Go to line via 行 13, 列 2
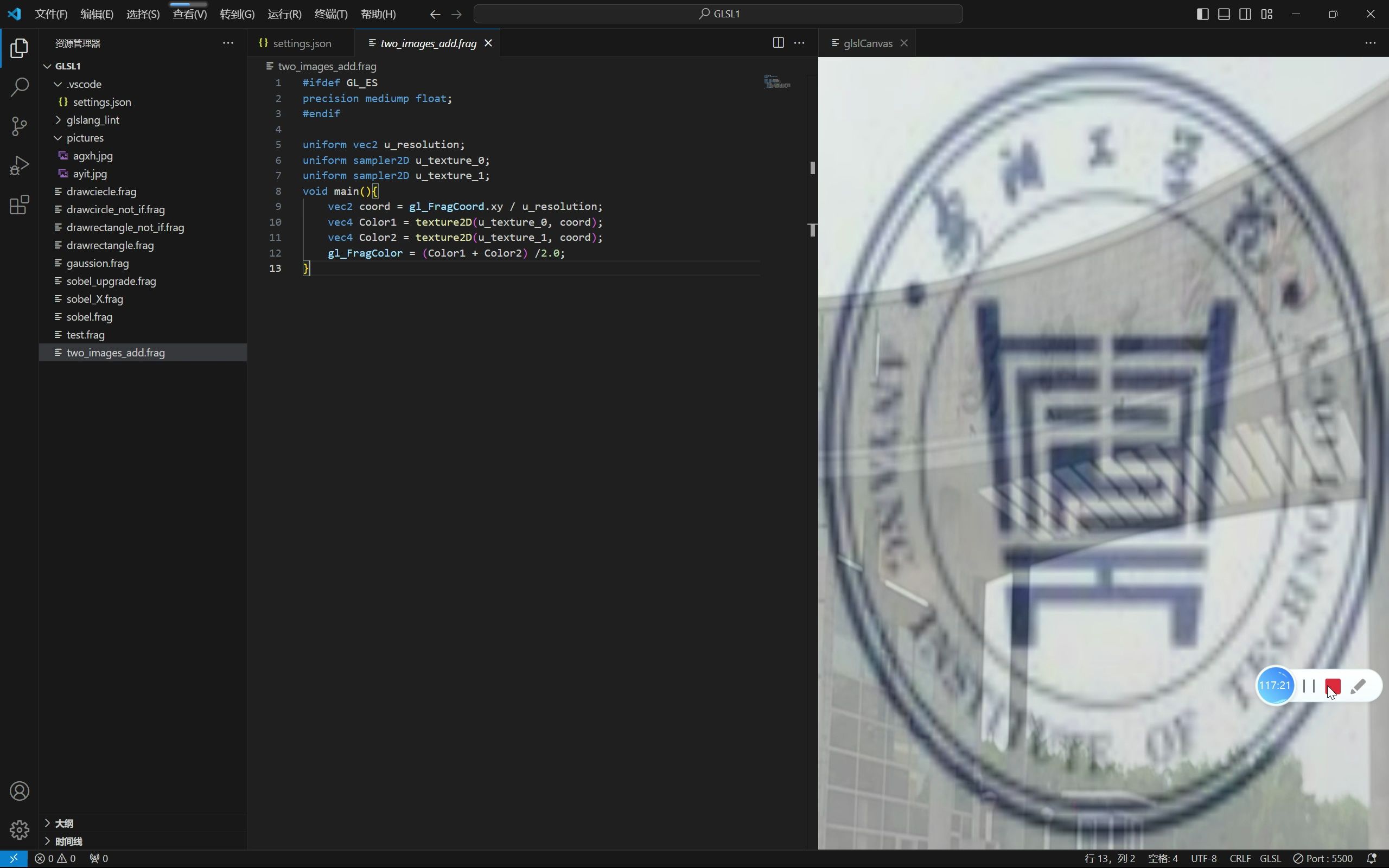Viewport: 1389px width, 868px height. 1110,859
